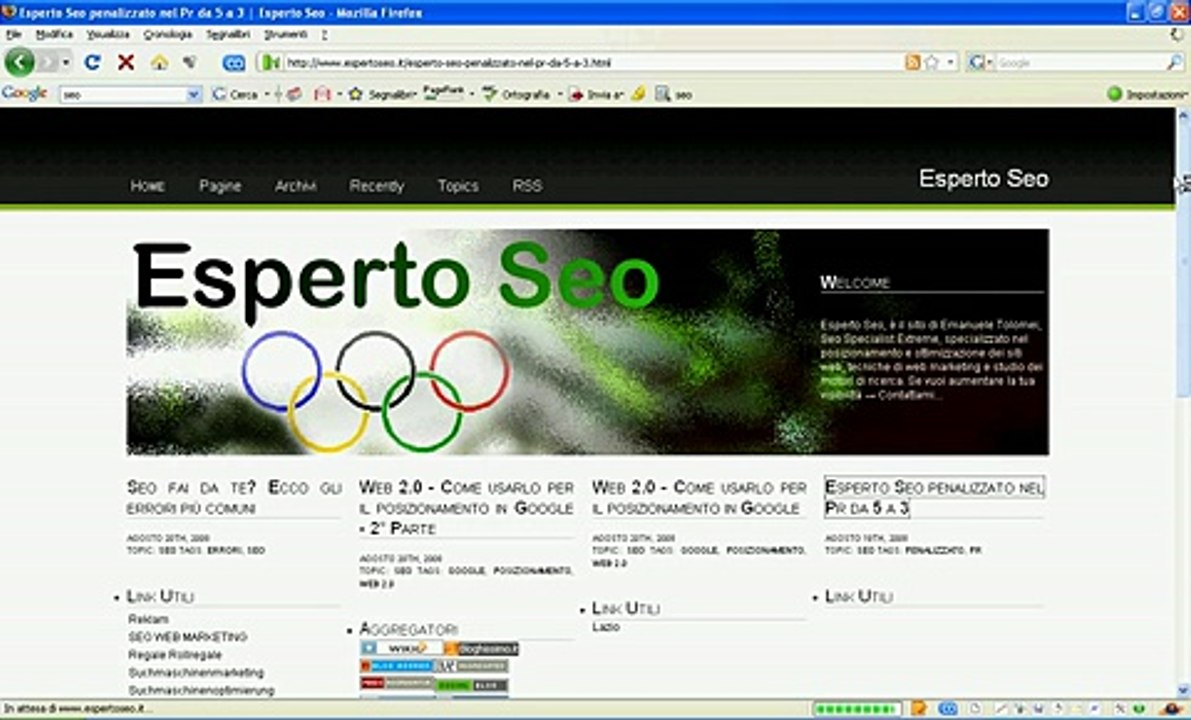1191x720 pixels.
Task: Click the Esperto Seo banner image
Action: [587, 342]
